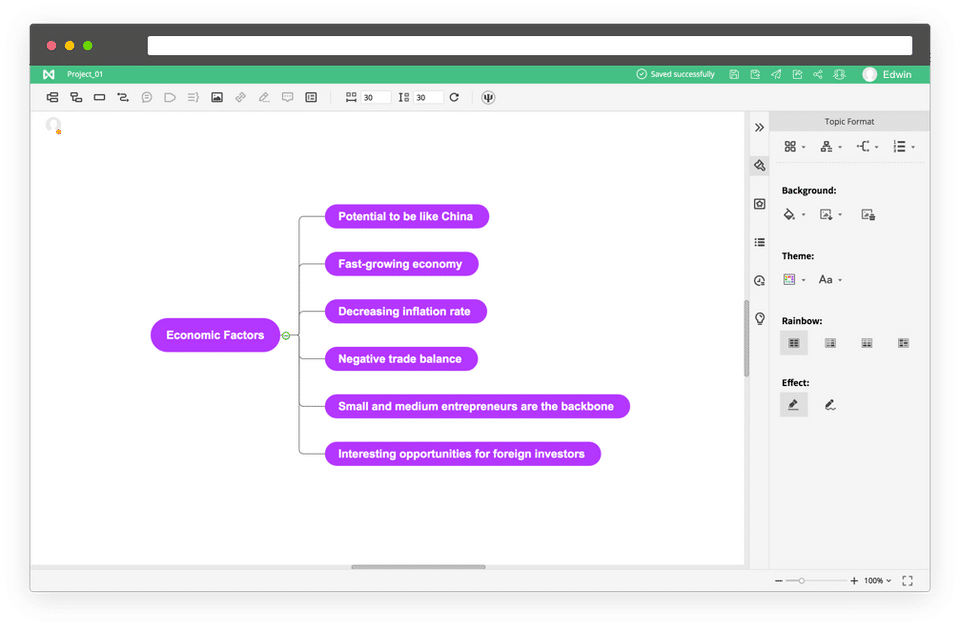Open the org-chart structure dropdown

831,146
